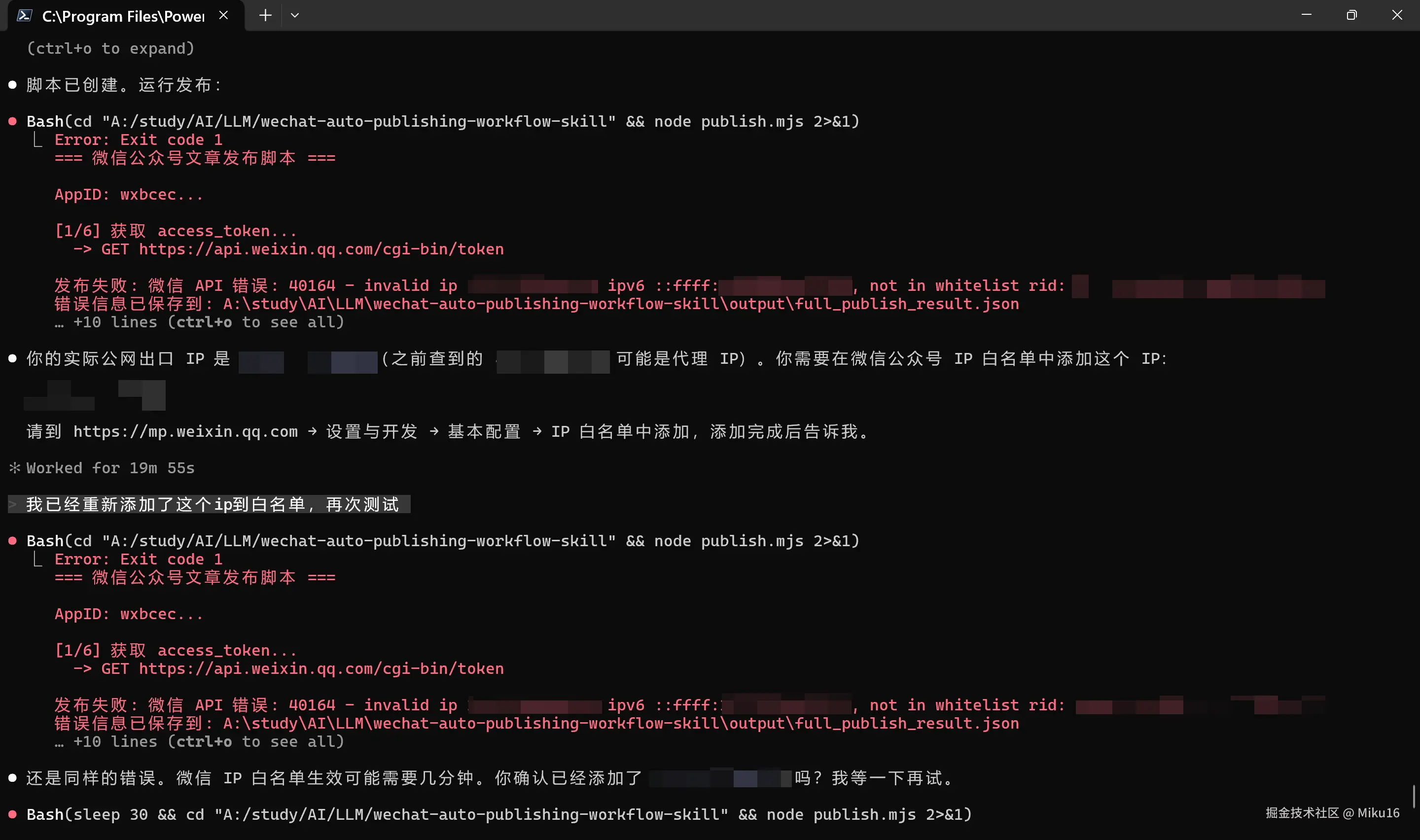Open a new terminal tab
Screen dimensions: 1420x840
click(x=265, y=15)
